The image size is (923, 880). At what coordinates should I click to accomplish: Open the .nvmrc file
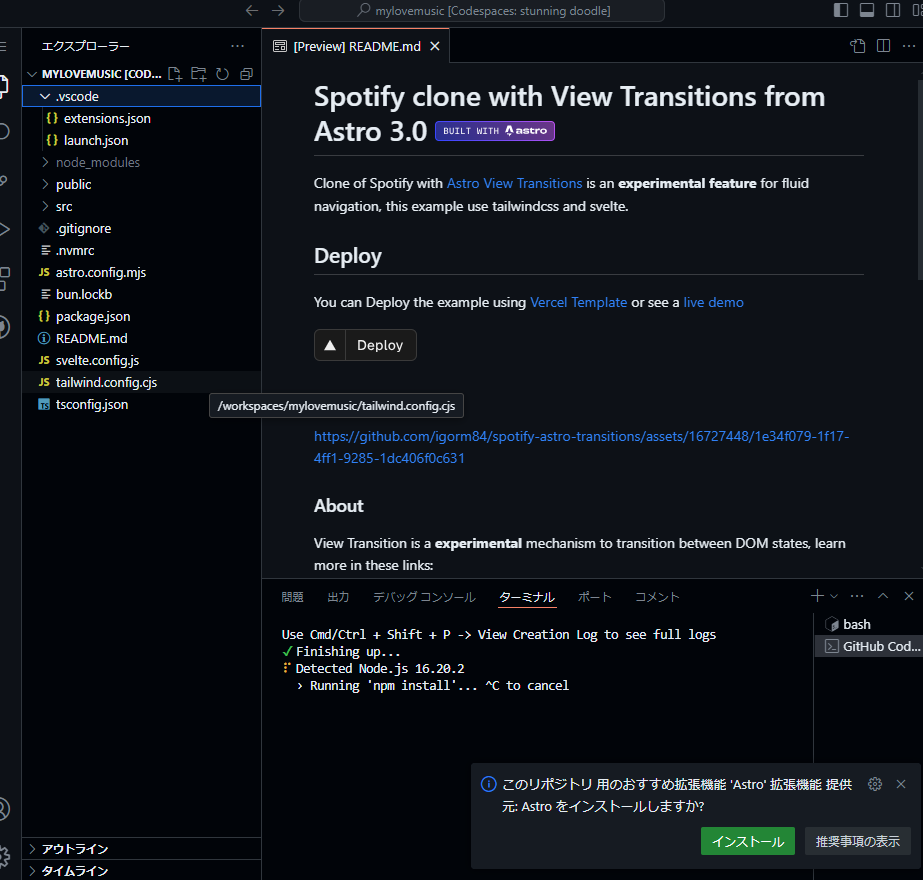click(141, 250)
